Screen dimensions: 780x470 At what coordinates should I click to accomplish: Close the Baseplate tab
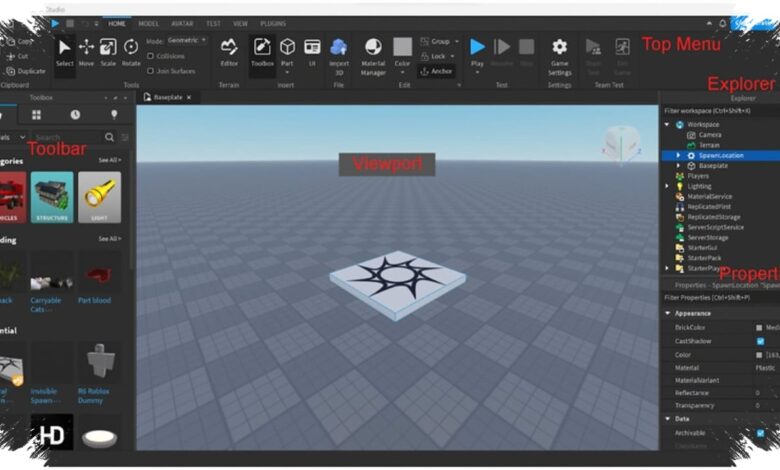point(189,97)
